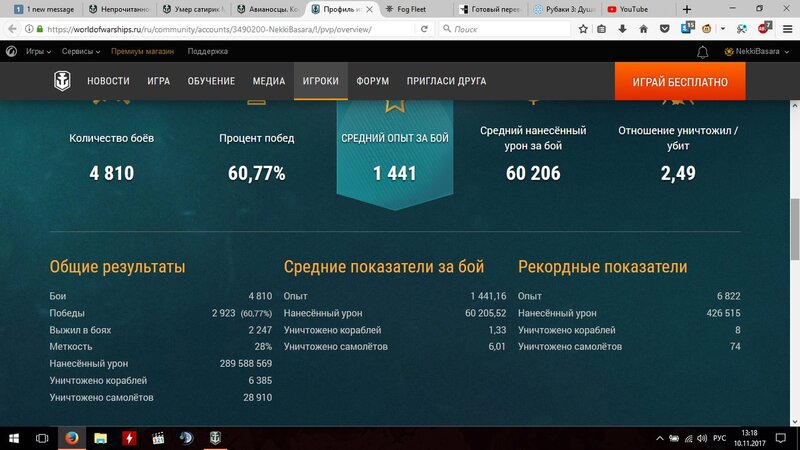This screenshot has width=800, height=450.
Task: Open the Windows Start menu
Action: 14,438
